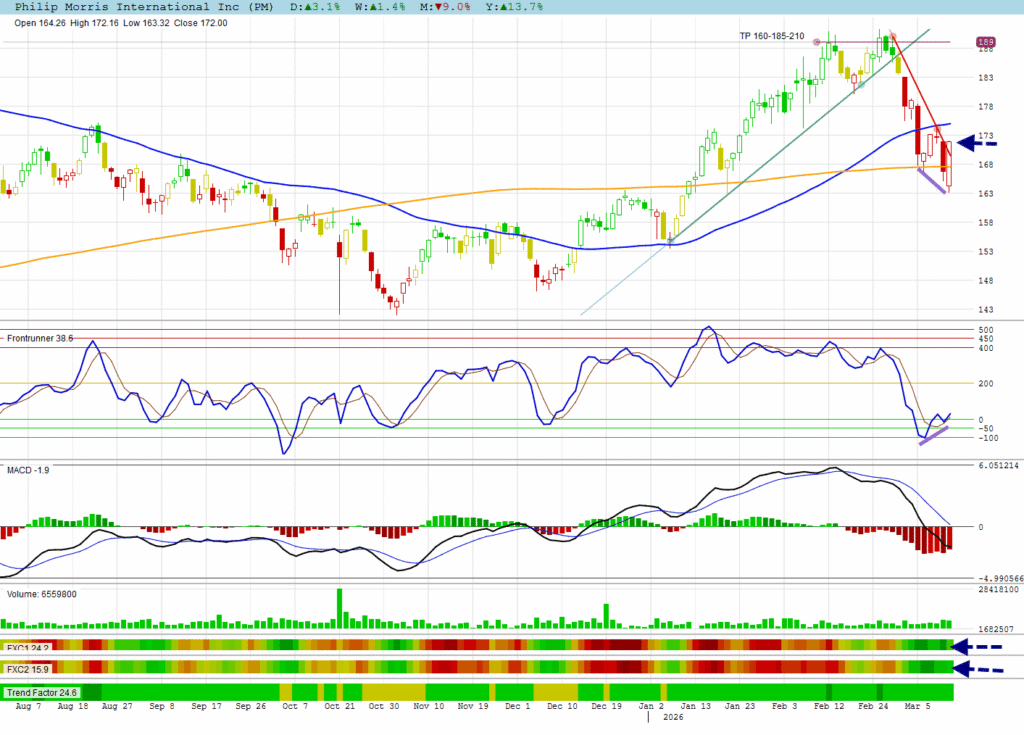Viewport: 1024px width, 735px height.
Task: Select the purple trendline under the latest candles
Action: tap(932, 182)
